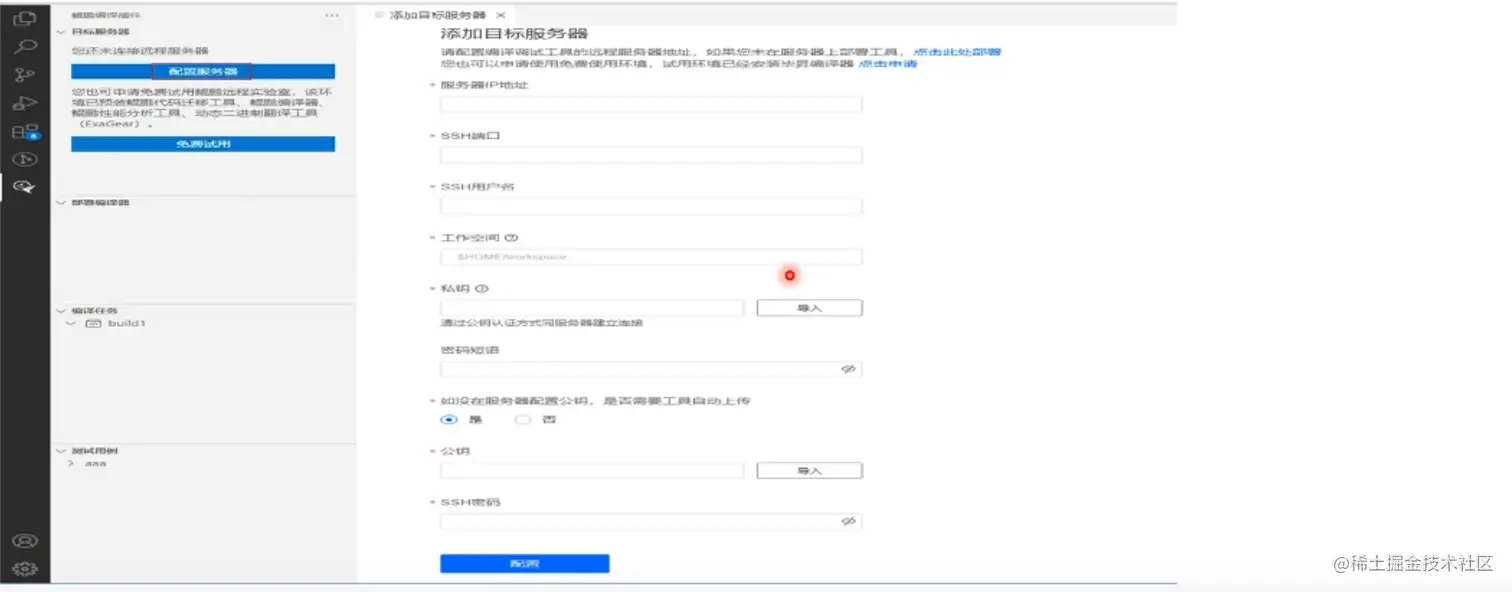Select the 是 radio button
The width and height of the screenshot is (1512, 592).
coord(449,420)
